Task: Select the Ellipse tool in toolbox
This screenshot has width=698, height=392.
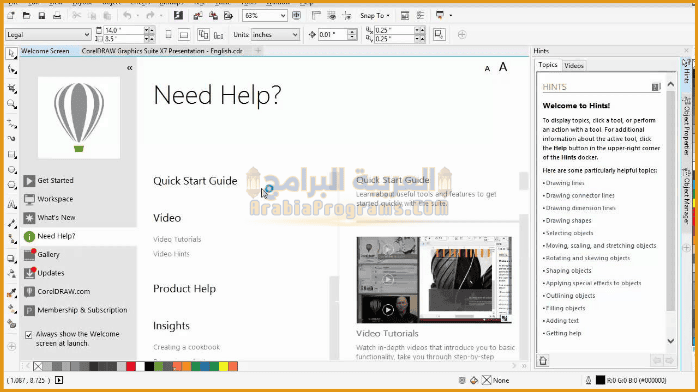Action: [x=12, y=170]
